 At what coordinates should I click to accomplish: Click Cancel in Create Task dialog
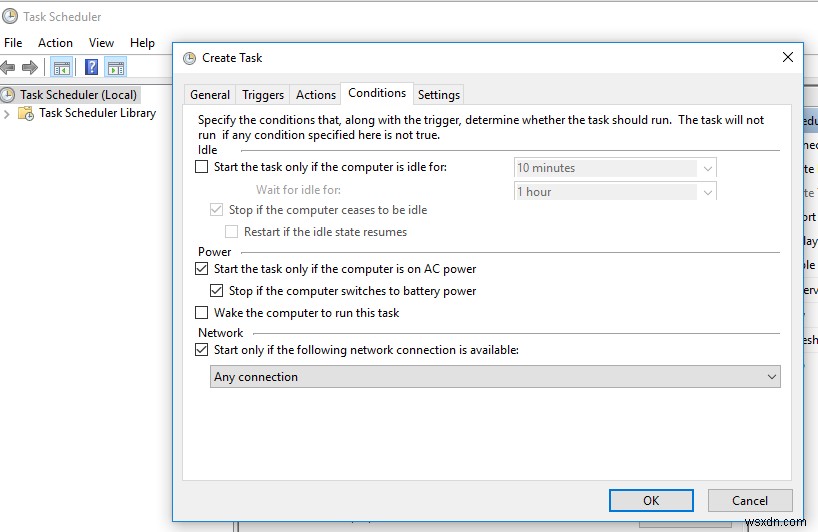[750, 501]
